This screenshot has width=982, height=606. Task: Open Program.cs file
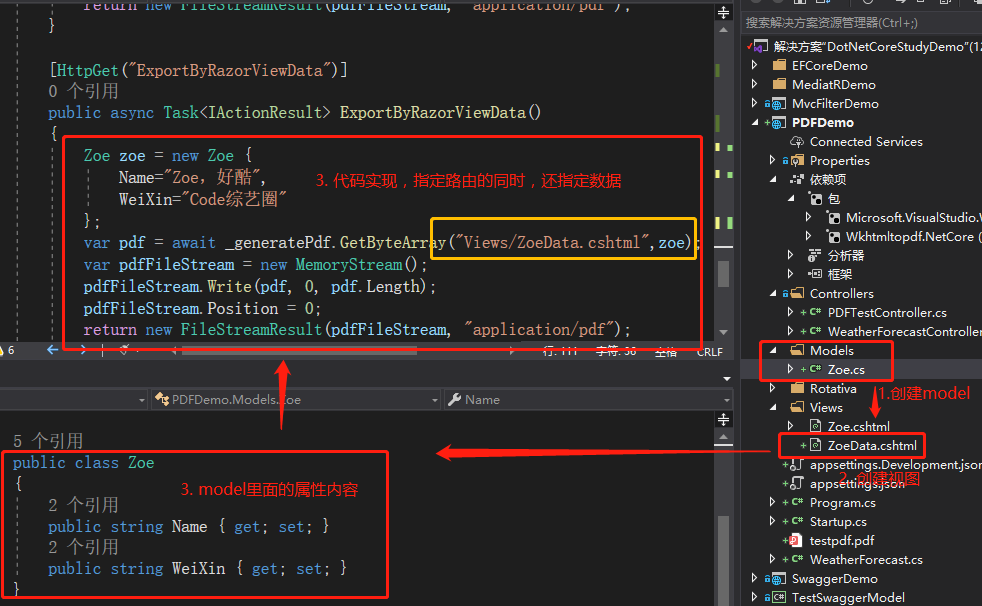[842, 503]
